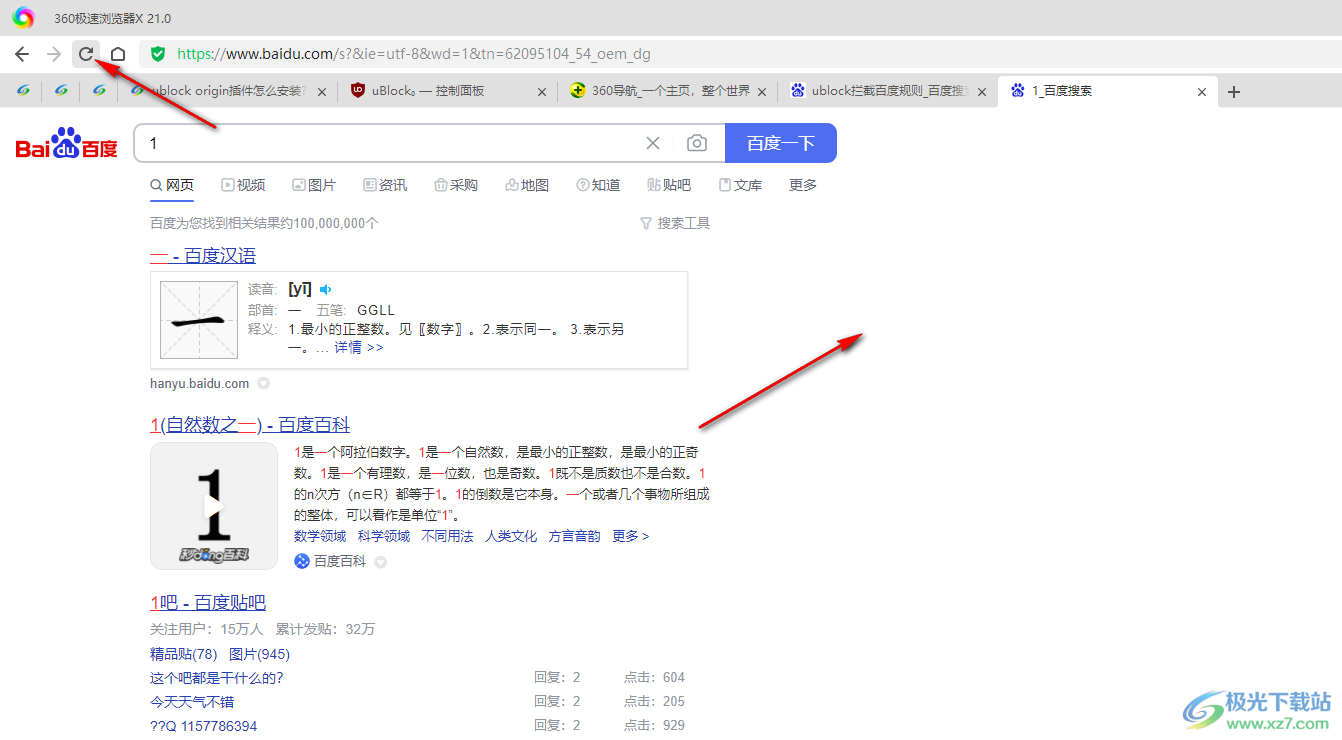Screen dimensions: 1342x740
Task: Close the ublock拦截百度规则 tab
Action: pyautogui.click(x=982, y=92)
